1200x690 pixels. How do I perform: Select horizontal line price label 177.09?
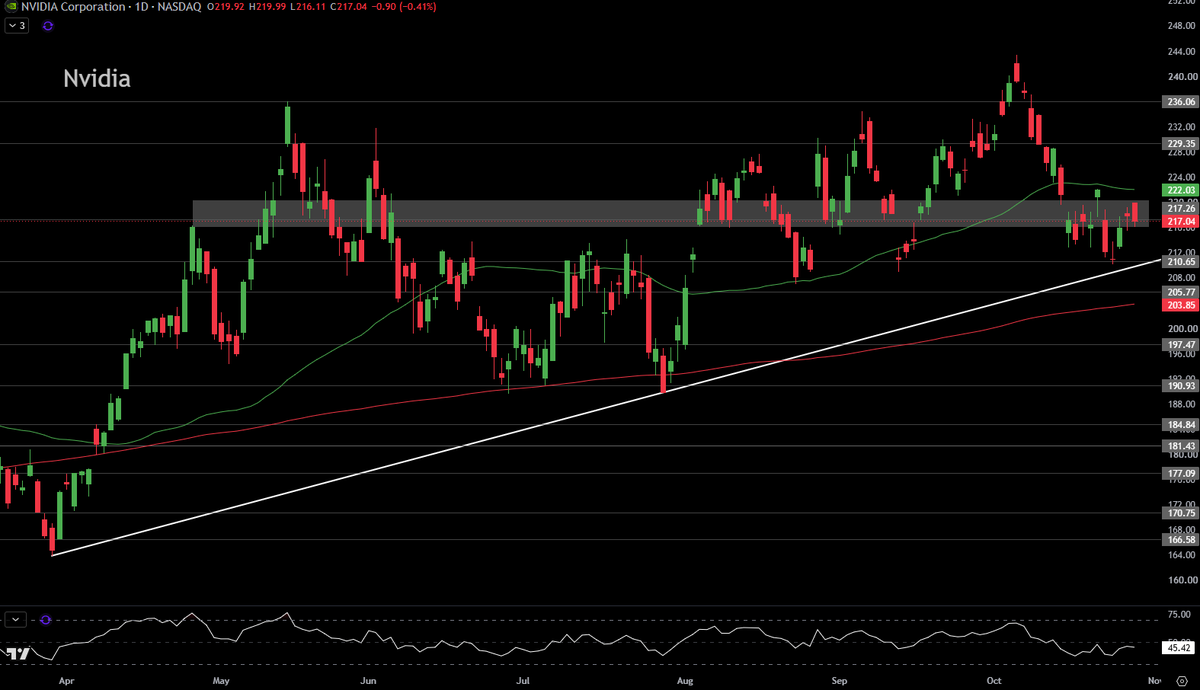pyautogui.click(x=1181, y=473)
